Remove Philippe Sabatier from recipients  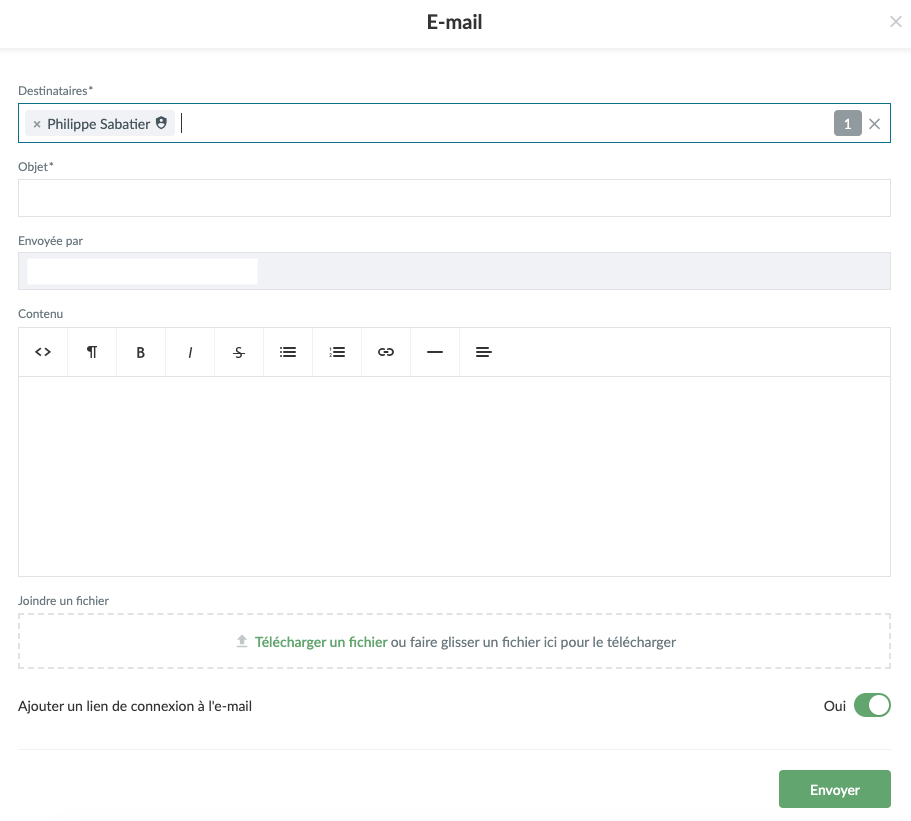(x=37, y=124)
